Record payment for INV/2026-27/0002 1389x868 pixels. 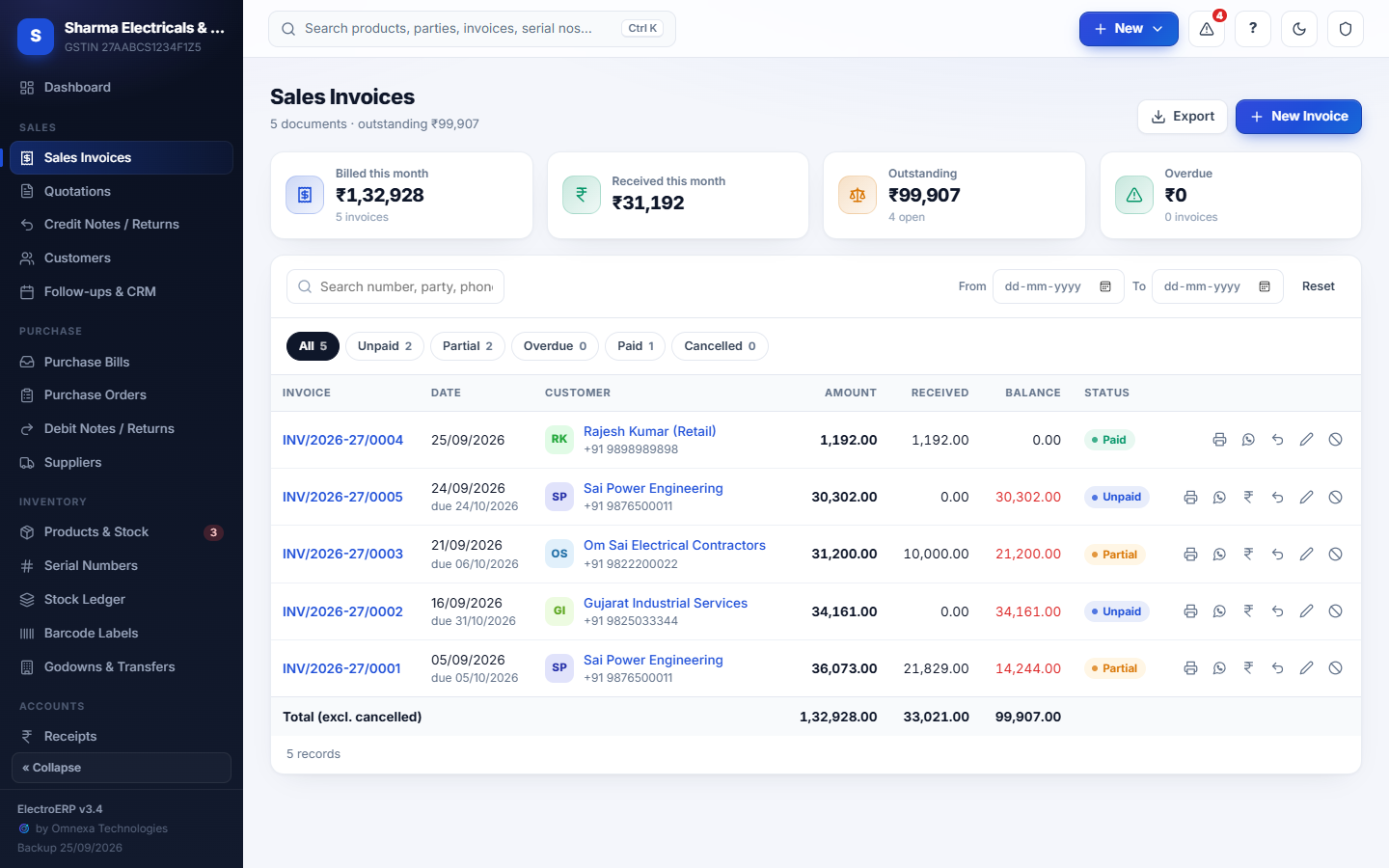click(1248, 611)
